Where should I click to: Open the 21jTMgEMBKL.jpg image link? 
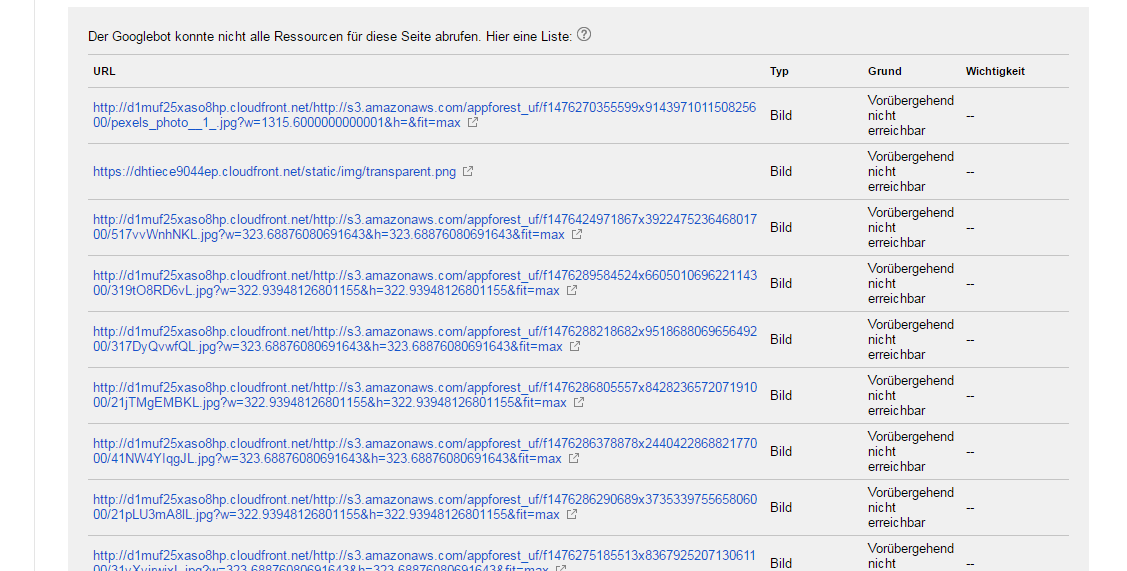click(424, 396)
